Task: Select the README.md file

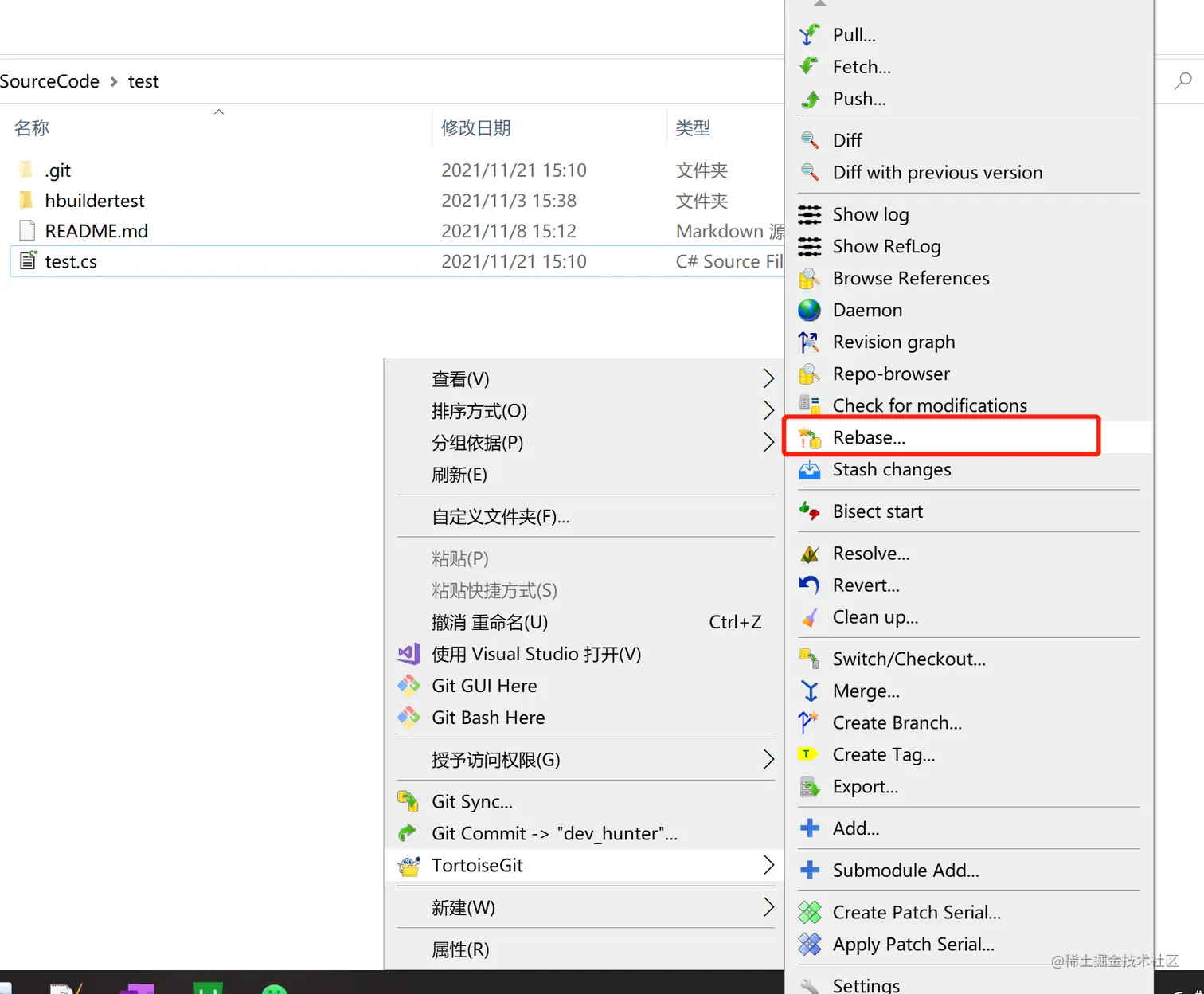Action: (x=96, y=231)
